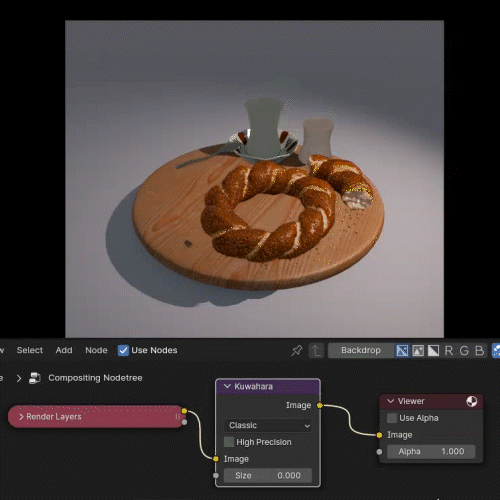
Task: Open the Add menu
Action: (64, 350)
